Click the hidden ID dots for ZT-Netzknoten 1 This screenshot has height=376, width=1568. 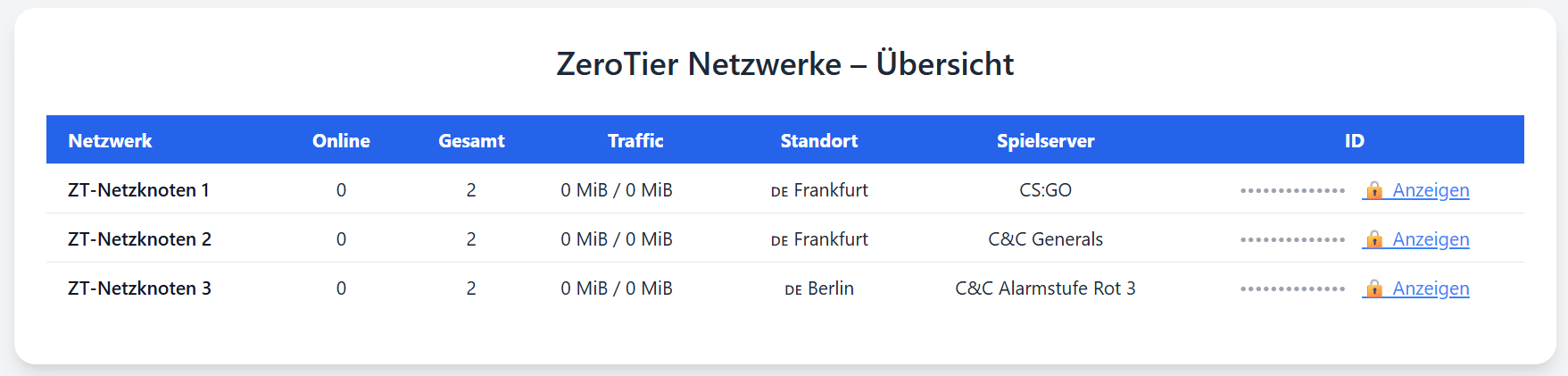tap(1292, 190)
